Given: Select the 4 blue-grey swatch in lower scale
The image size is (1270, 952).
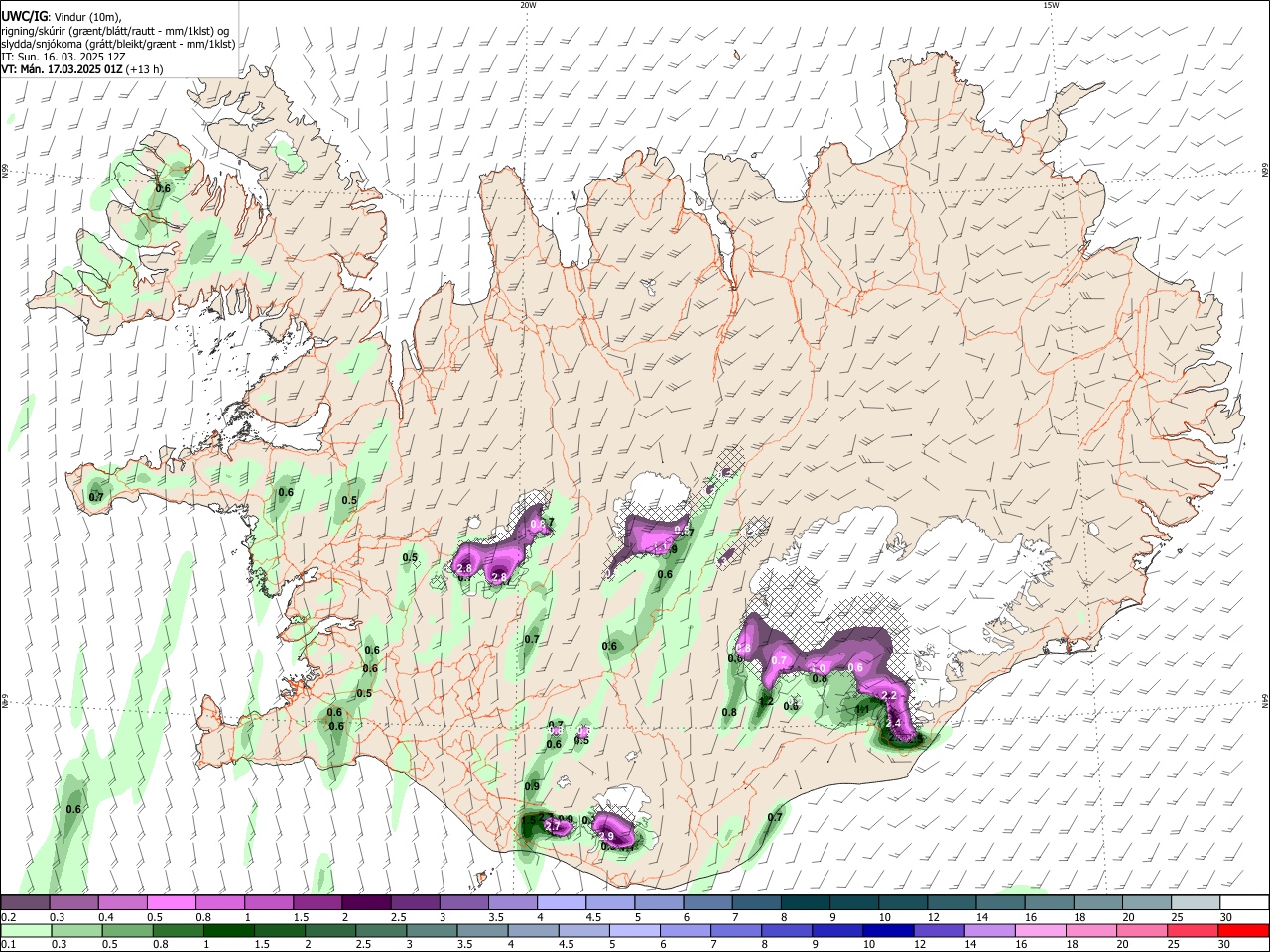Looking at the screenshot, I should tap(532, 930).
